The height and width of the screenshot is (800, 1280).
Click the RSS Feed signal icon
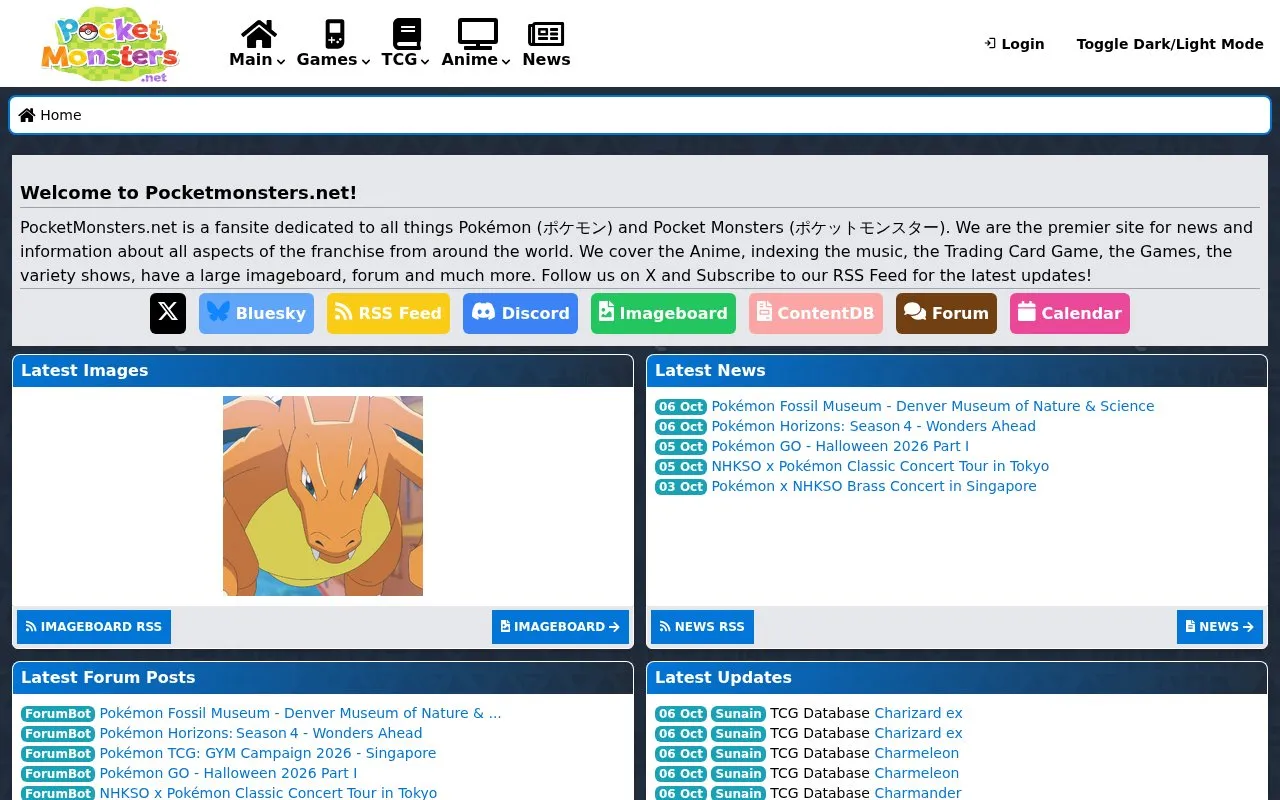[344, 312]
